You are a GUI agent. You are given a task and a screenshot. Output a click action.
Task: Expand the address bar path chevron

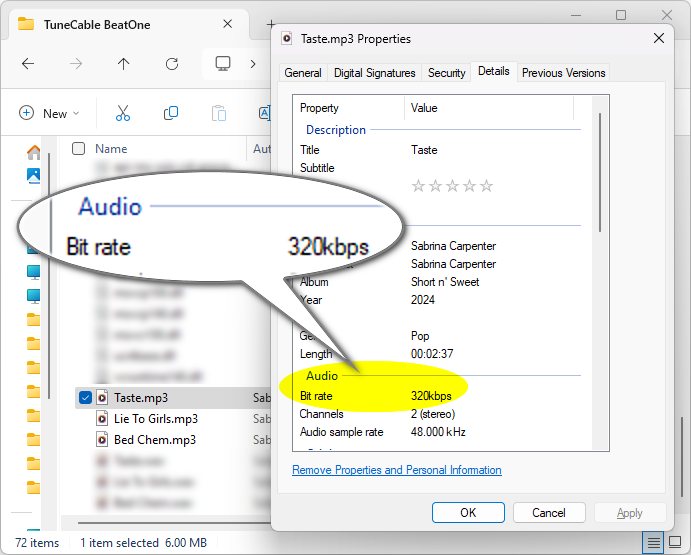pyautogui.click(x=253, y=64)
